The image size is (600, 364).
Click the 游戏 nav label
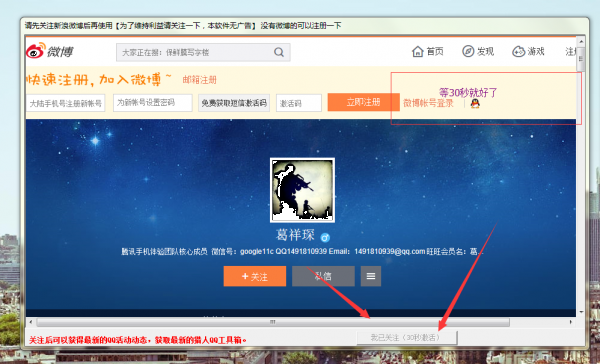click(x=536, y=51)
